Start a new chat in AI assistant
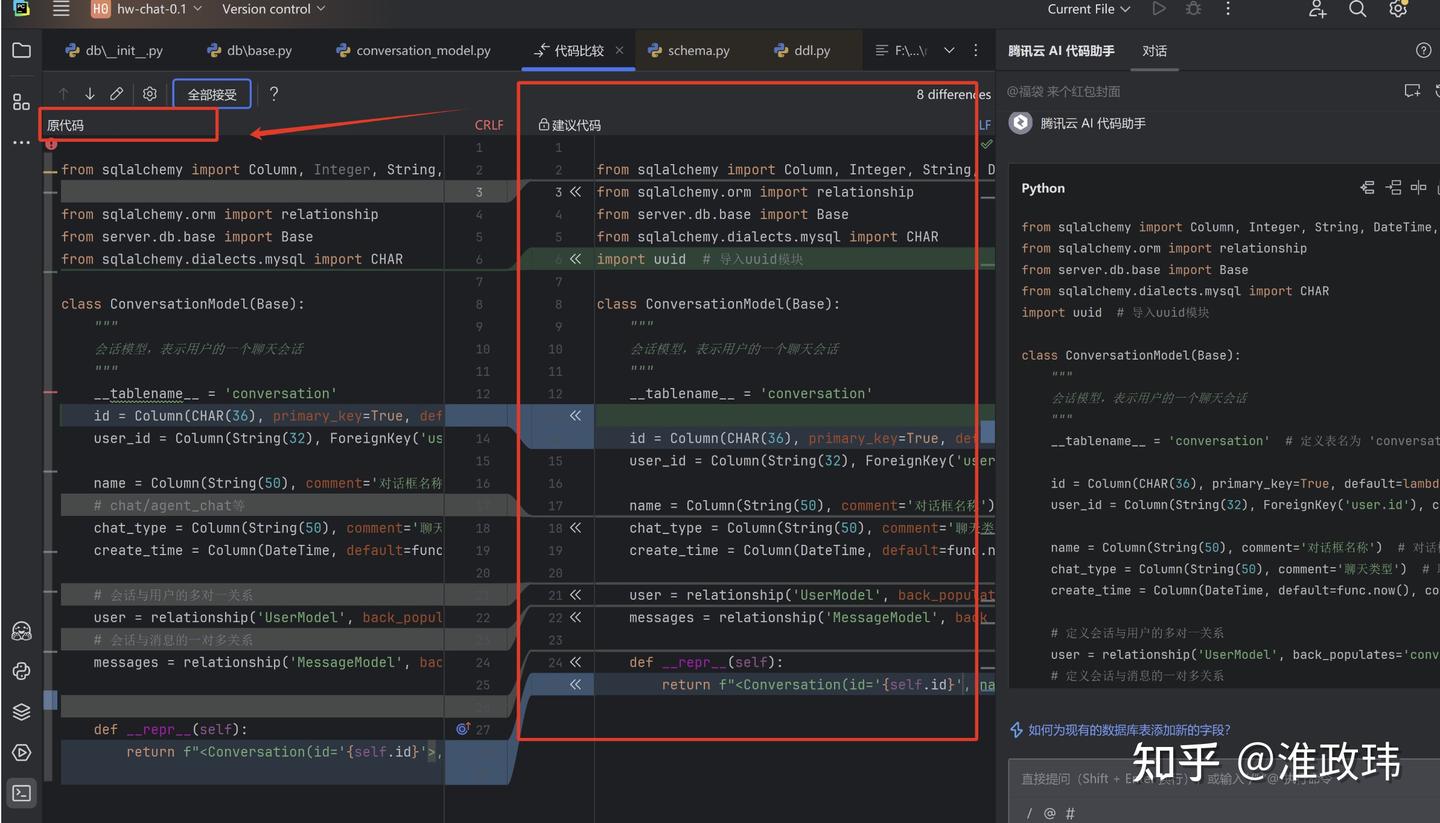The image size is (1440, 823). 1412,91
